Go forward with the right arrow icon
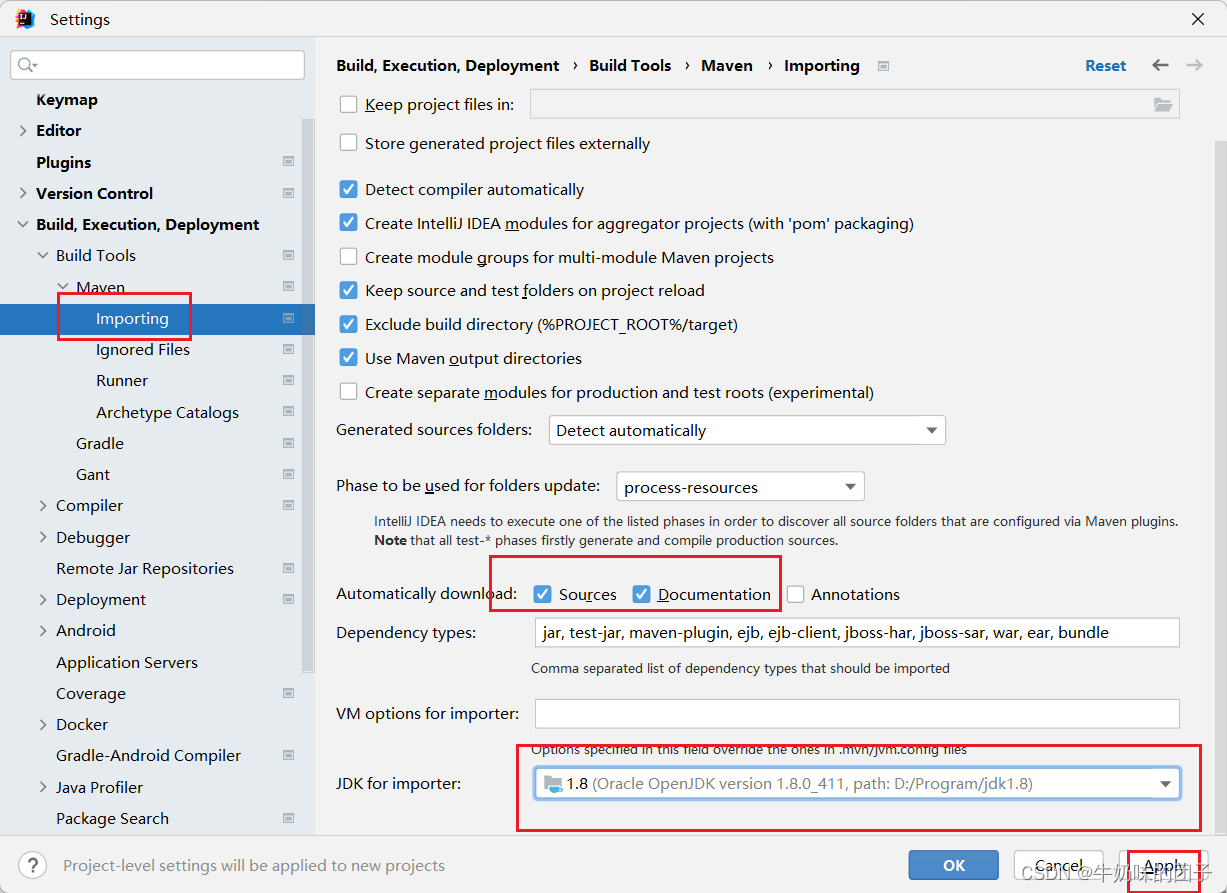This screenshot has width=1227, height=893. (1194, 65)
